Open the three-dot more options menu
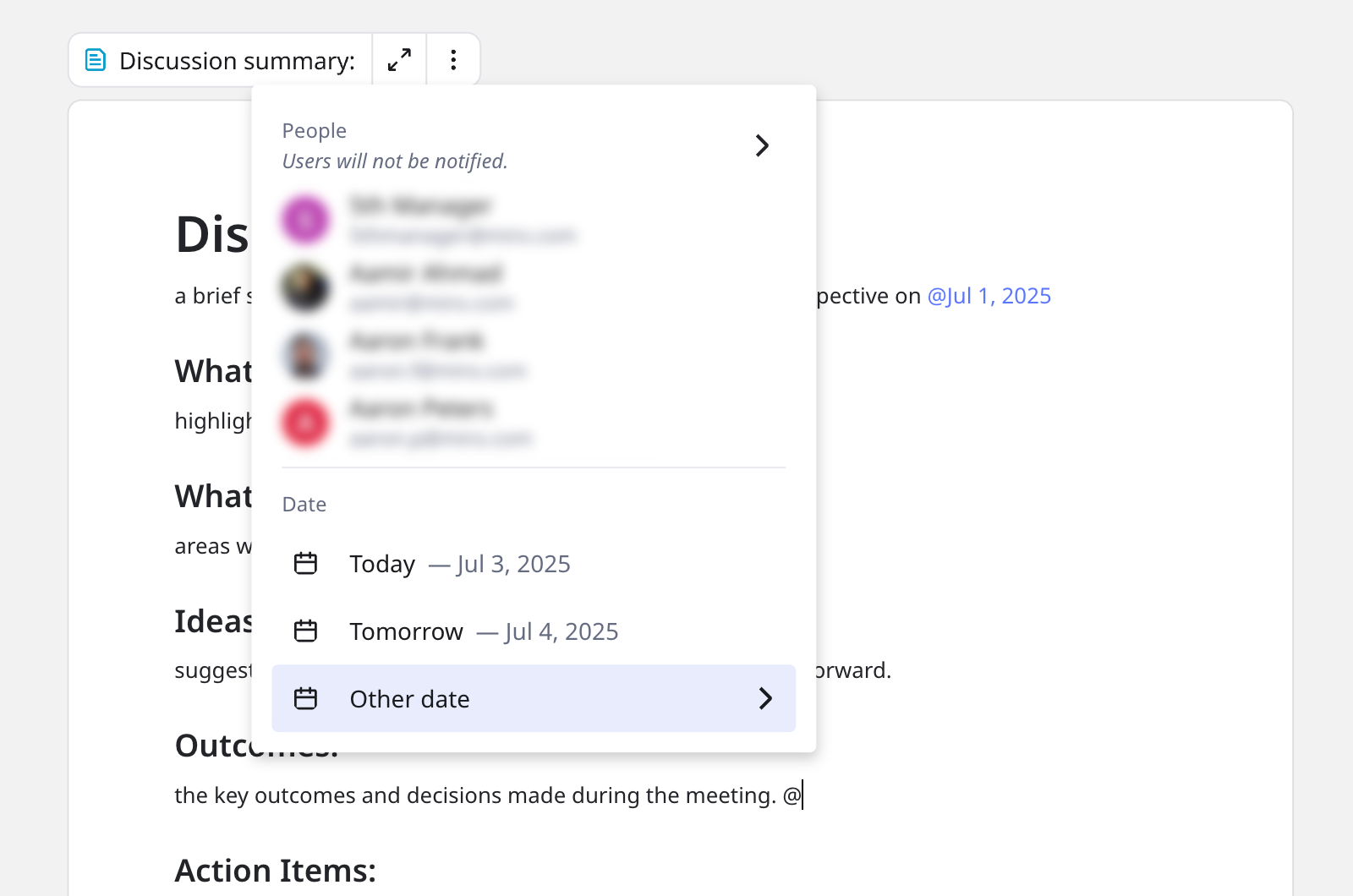The width and height of the screenshot is (1353, 896). click(x=453, y=60)
